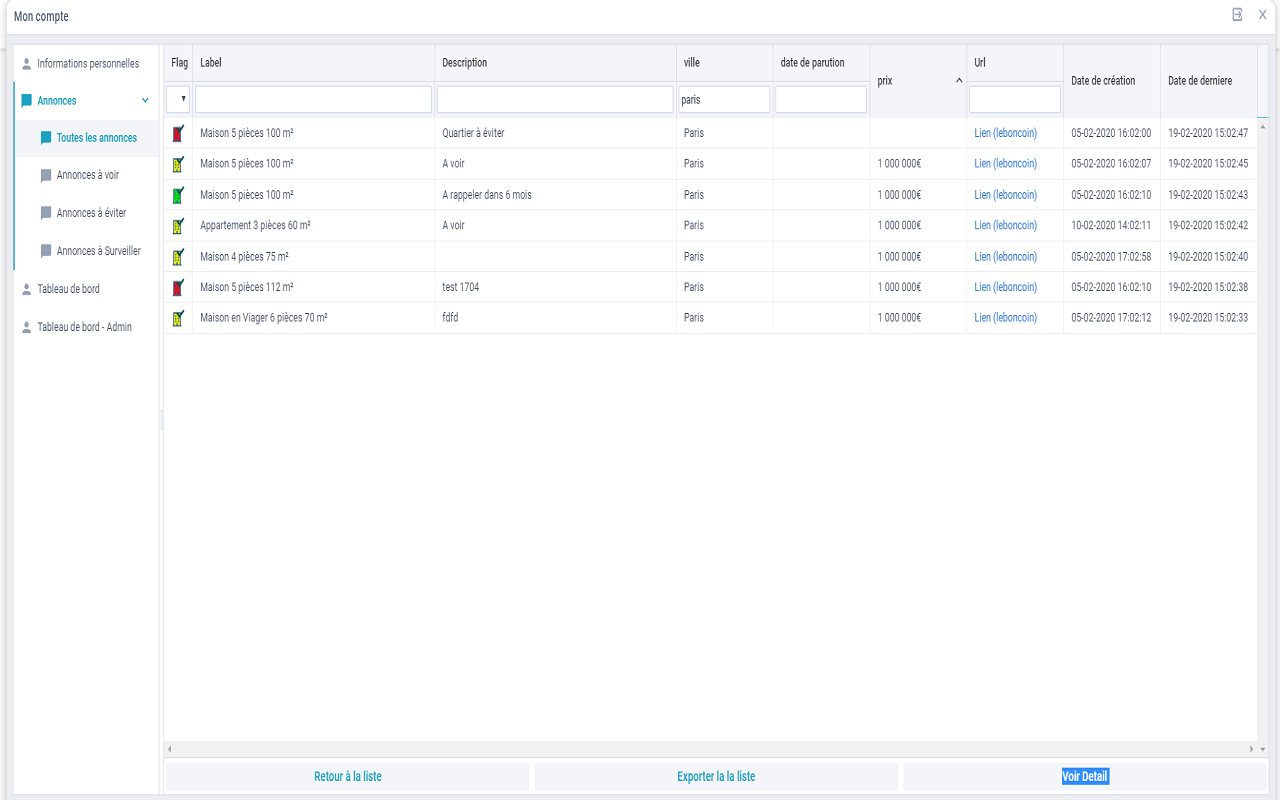Click the Voir Detail button

click(x=1085, y=777)
